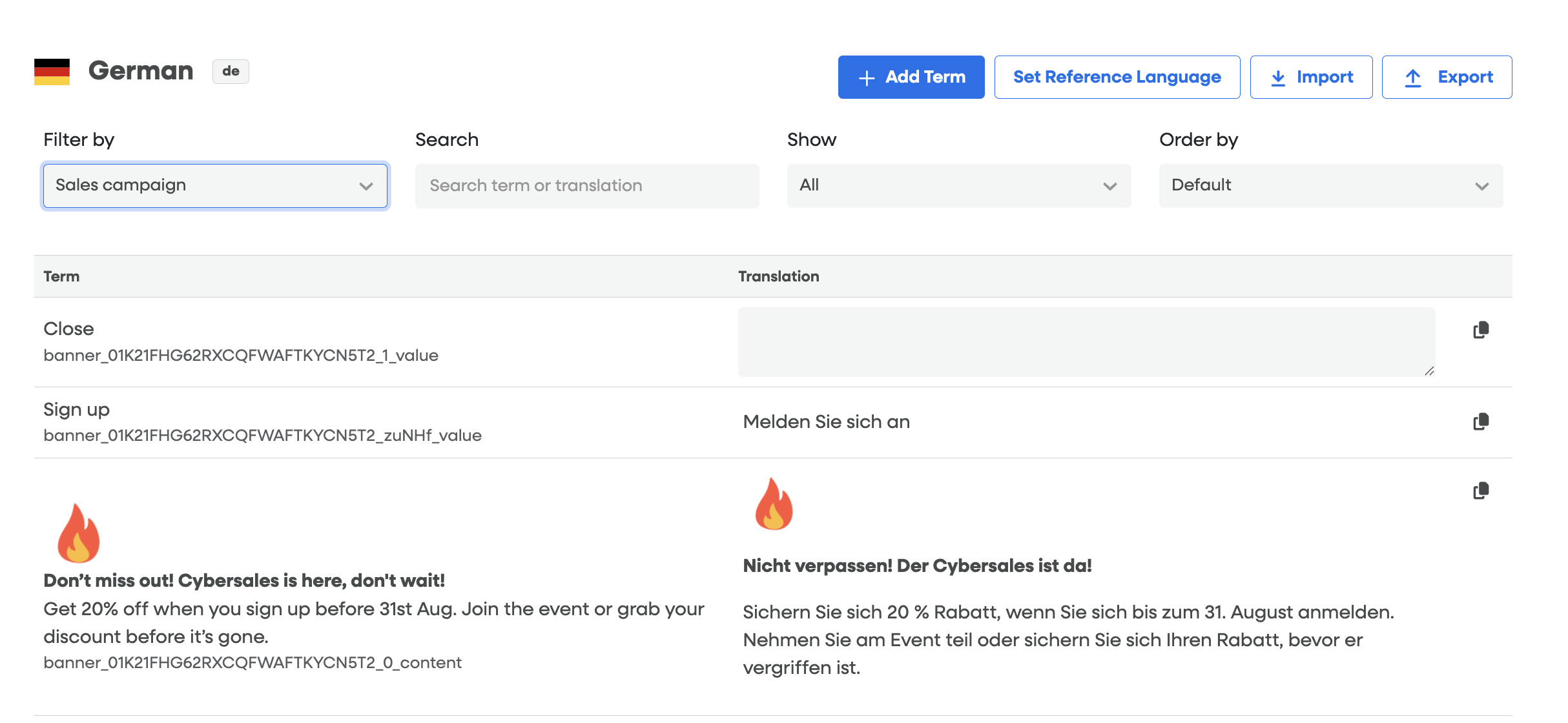This screenshot has height=723, width=1568.
Task: Focus the Search term or translation field
Action: 586,186
